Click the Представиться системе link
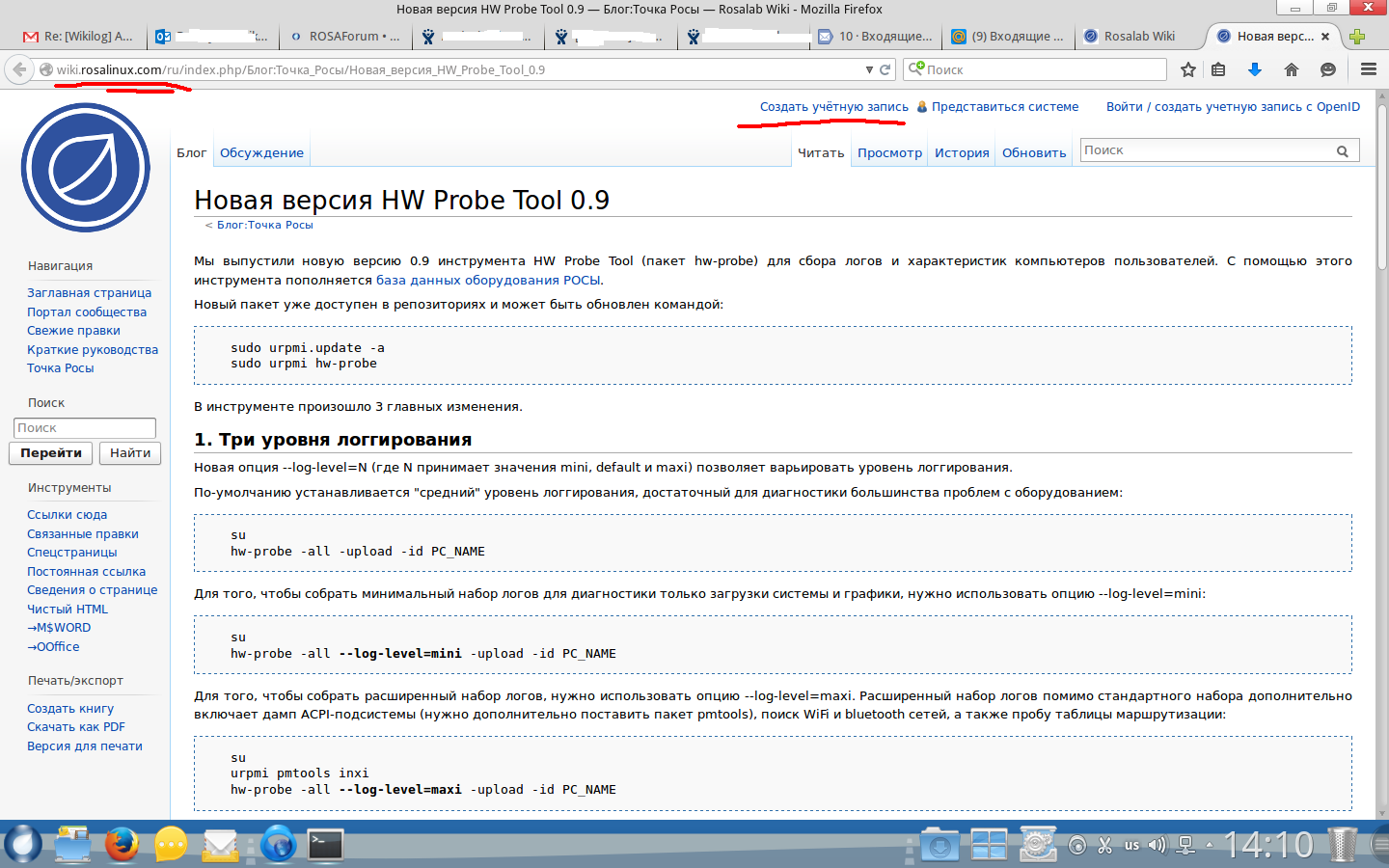This screenshot has height=868, width=1389. (1005, 107)
